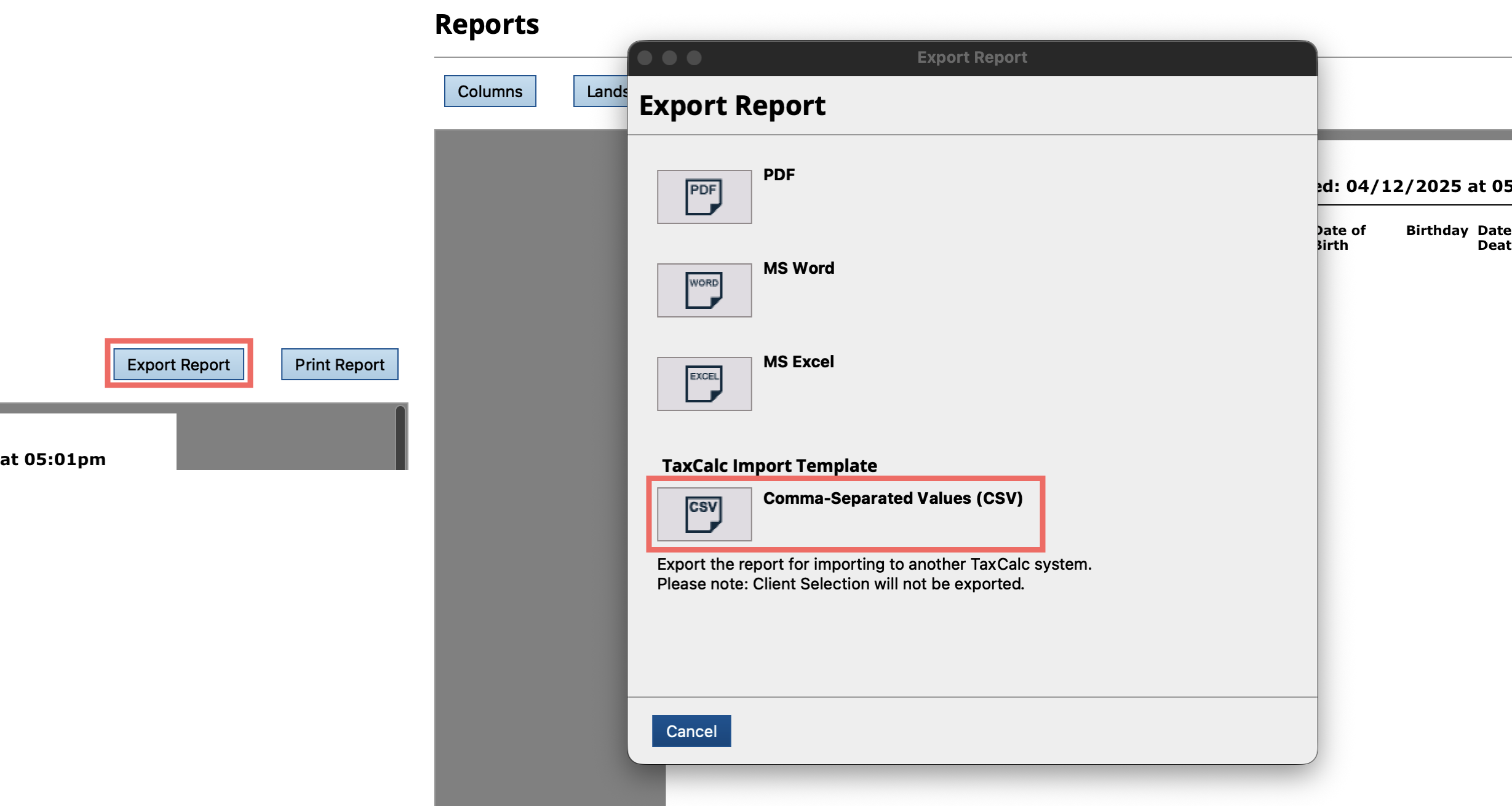Choose the MS Word export icon
Screen dimensions: 1512x806
tap(704, 290)
